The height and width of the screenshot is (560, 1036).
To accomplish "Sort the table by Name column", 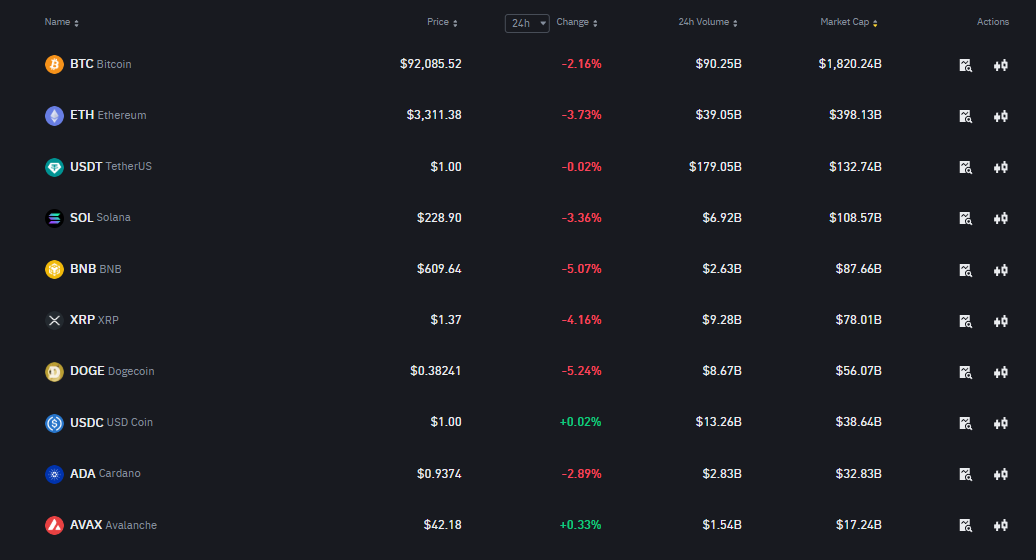I will (61, 22).
